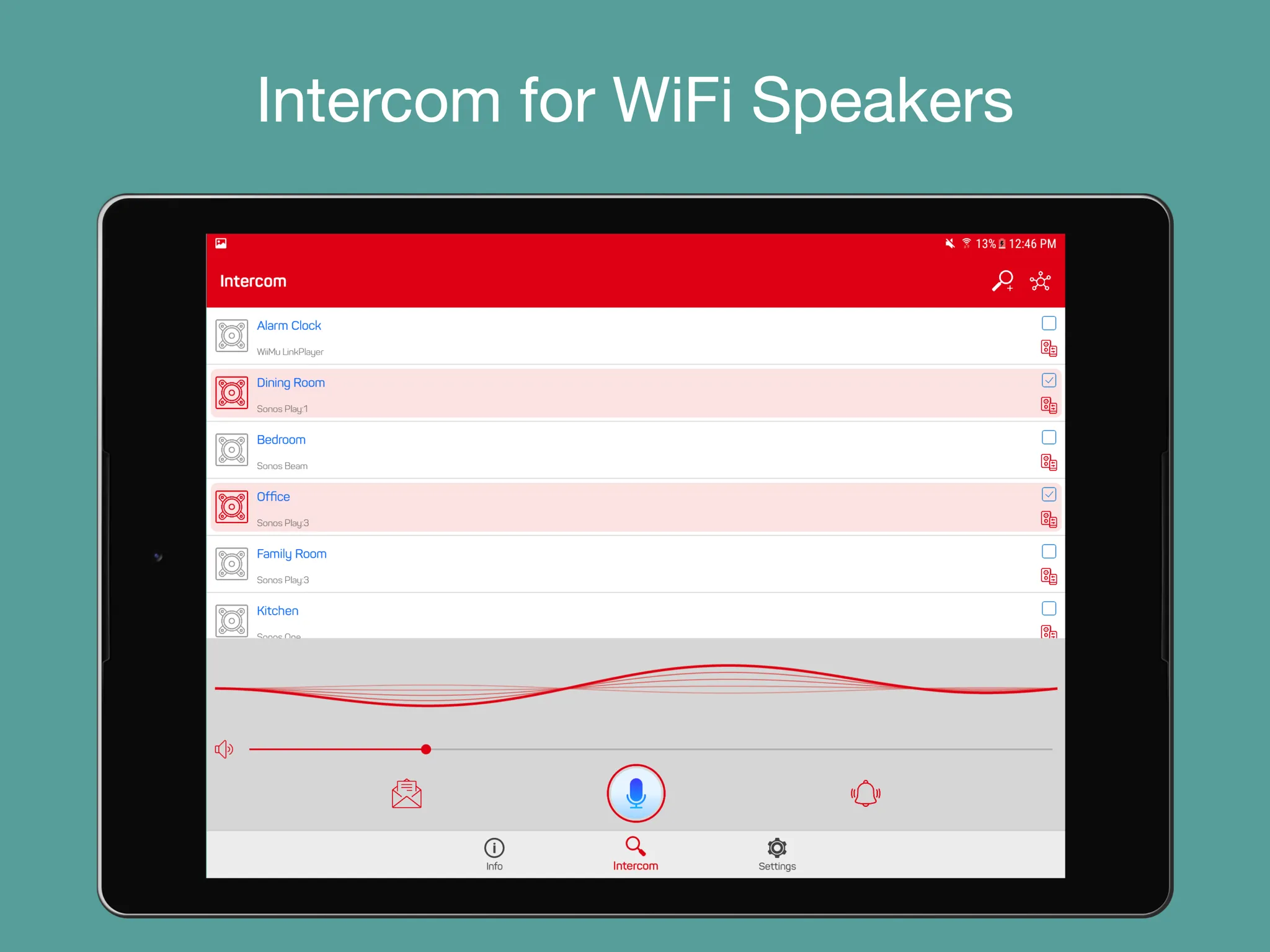The height and width of the screenshot is (952, 1270).
Task: Tap the microphone button to record
Action: pyautogui.click(x=634, y=793)
